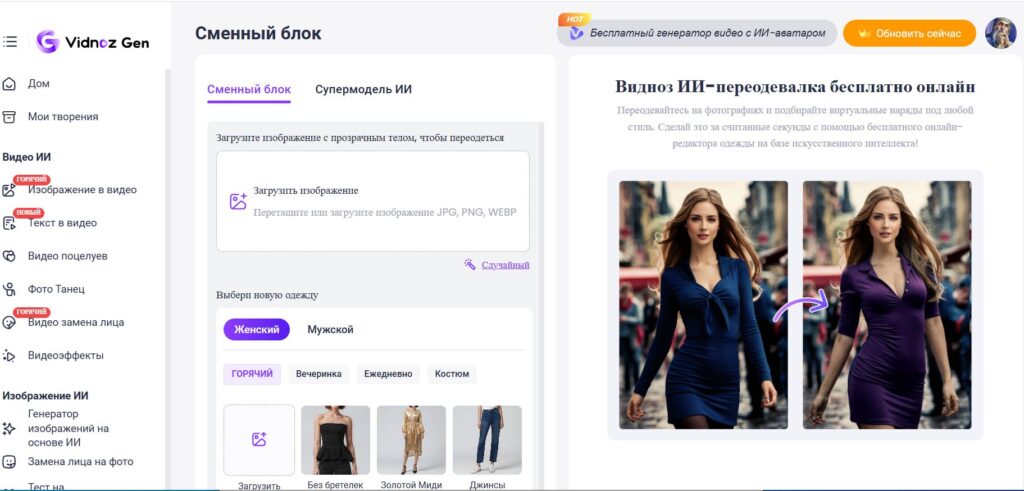The height and width of the screenshot is (491, 1024).
Task: Select Текст в видео tool
Action: point(61,223)
